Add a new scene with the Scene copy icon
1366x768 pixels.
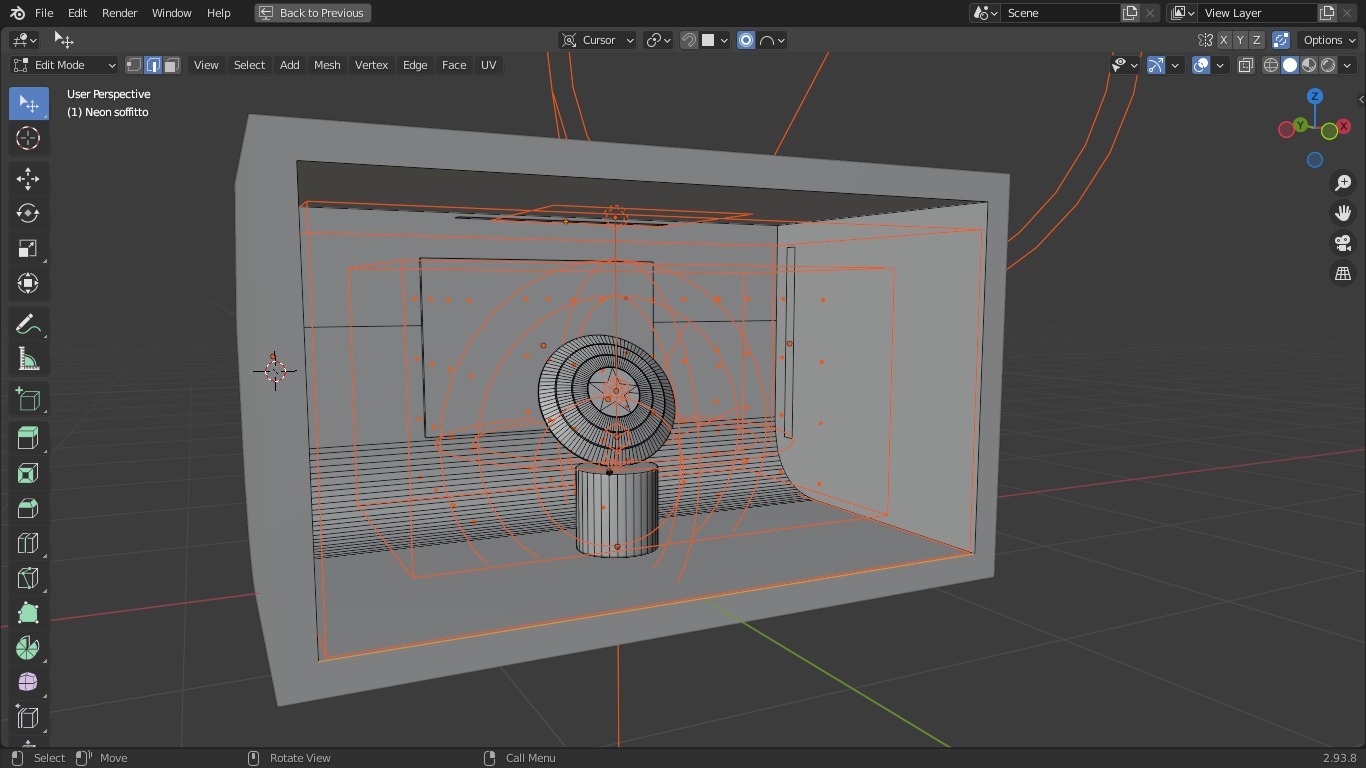click(1130, 13)
